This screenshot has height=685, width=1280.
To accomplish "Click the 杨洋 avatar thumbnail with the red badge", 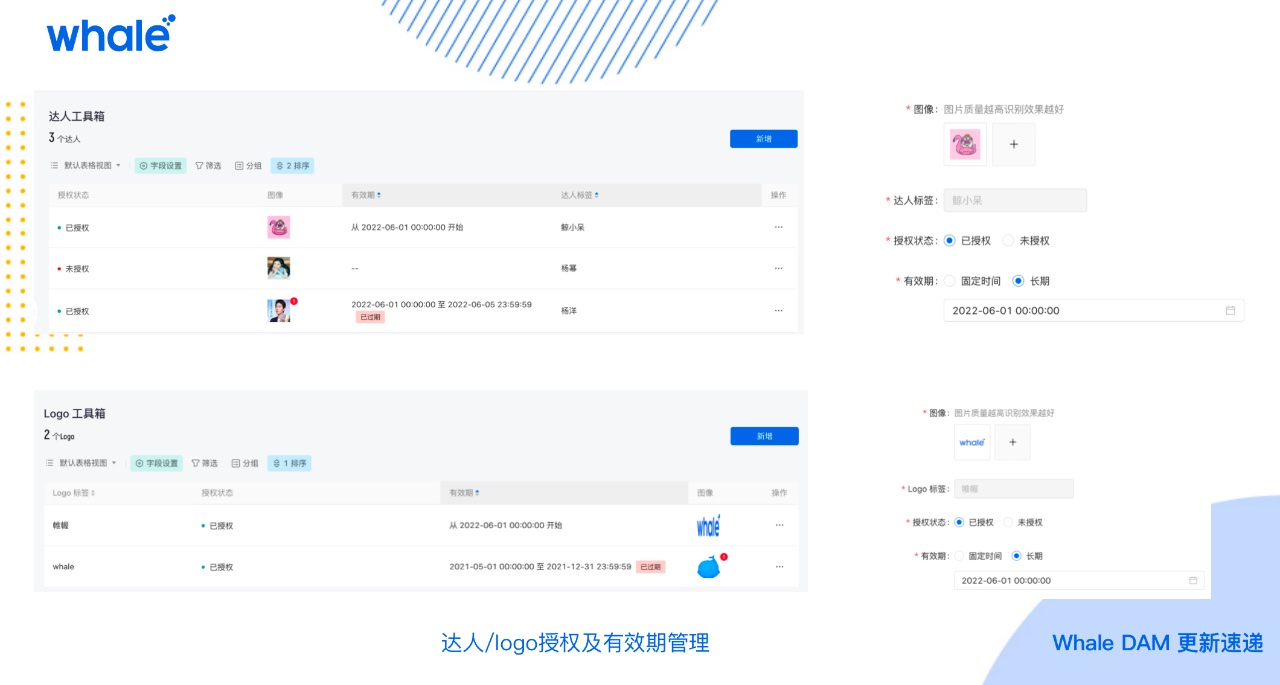I will pyautogui.click(x=279, y=311).
